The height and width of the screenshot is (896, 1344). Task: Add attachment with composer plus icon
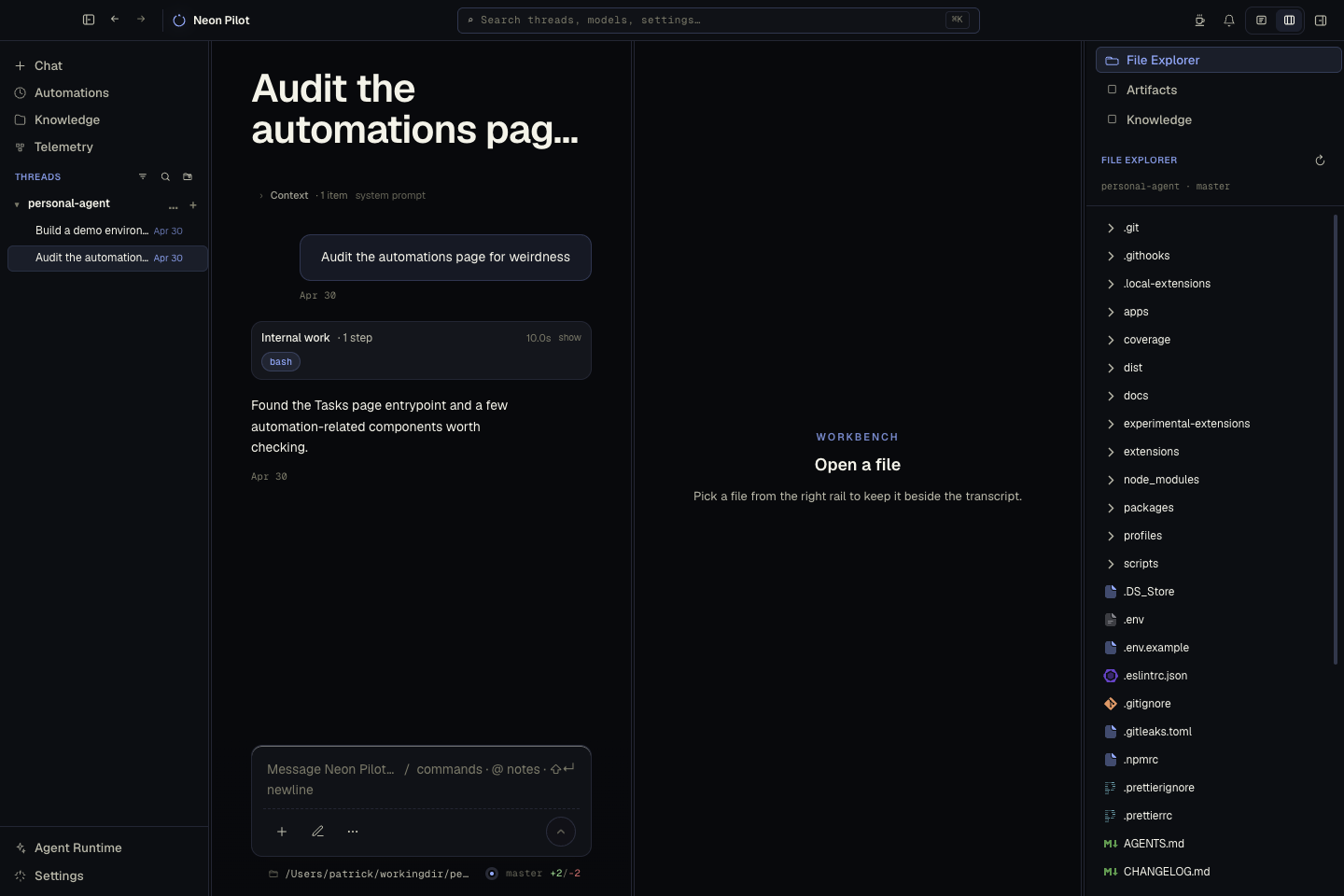pyautogui.click(x=282, y=832)
